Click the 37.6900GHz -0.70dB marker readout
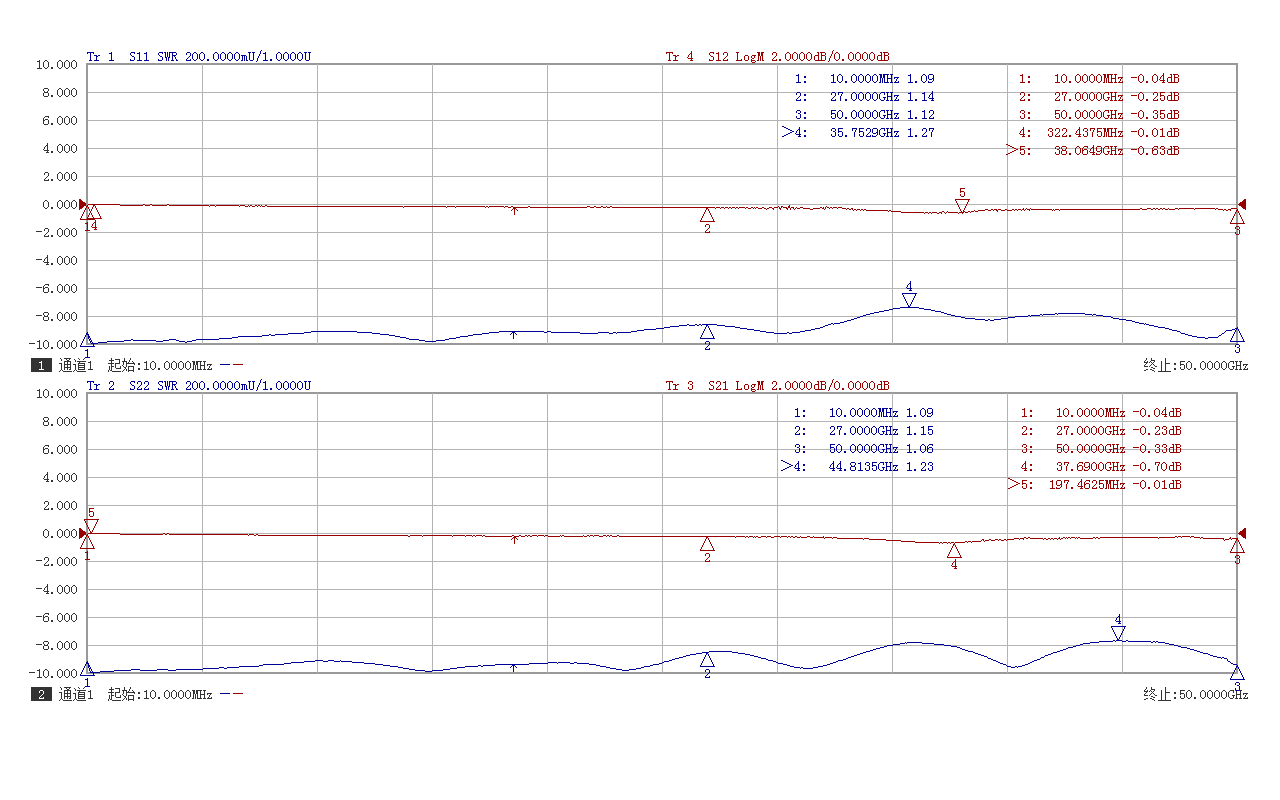Viewport: 1280px width, 800px height. point(1100,467)
